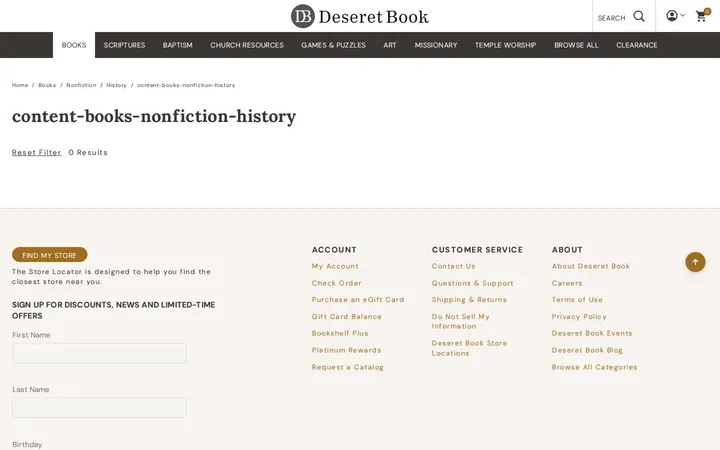Screen dimensions: 720x450
Task: Open Browse All Categories link
Action: (x=595, y=367)
